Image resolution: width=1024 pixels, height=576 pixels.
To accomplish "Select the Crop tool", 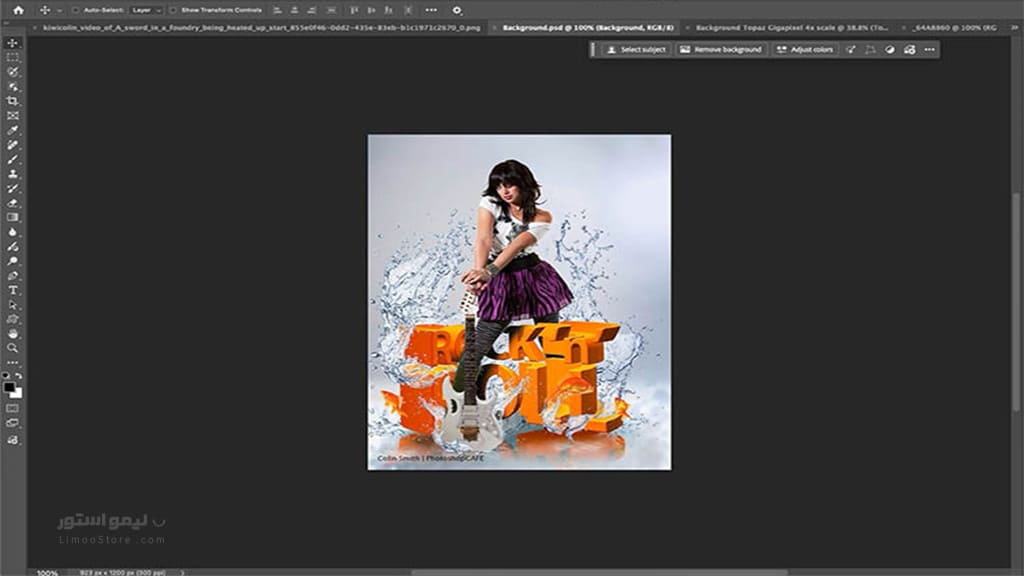I will click(x=12, y=101).
